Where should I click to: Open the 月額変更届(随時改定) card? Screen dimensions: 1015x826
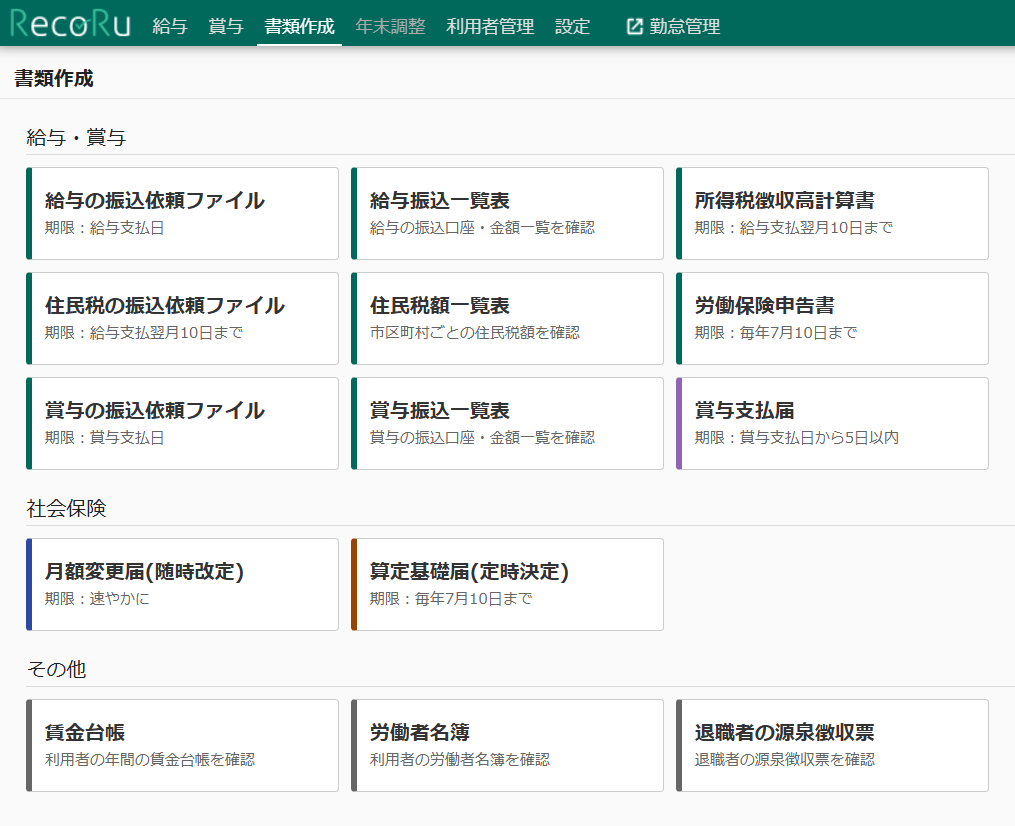click(183, 584)
